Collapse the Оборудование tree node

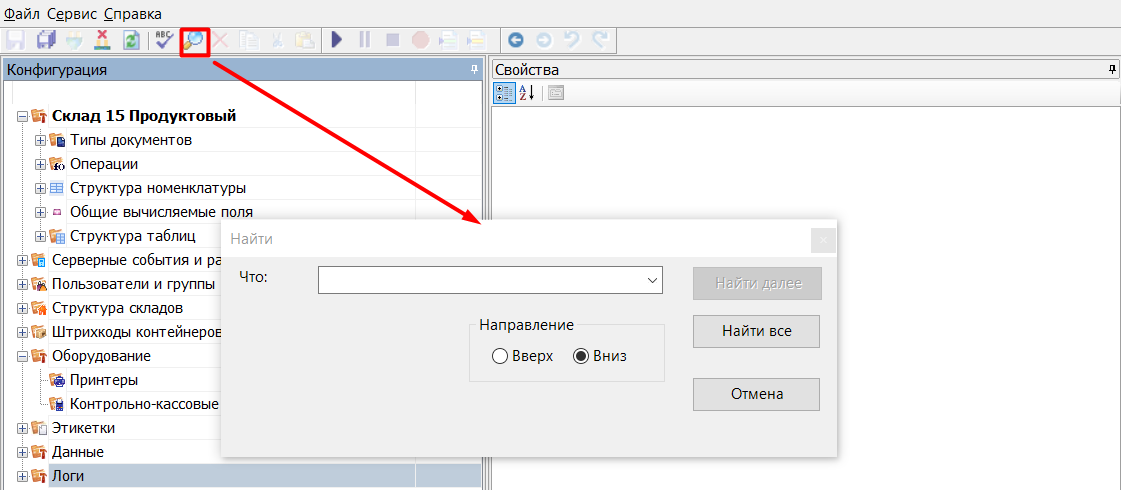[x=22, y=356]
